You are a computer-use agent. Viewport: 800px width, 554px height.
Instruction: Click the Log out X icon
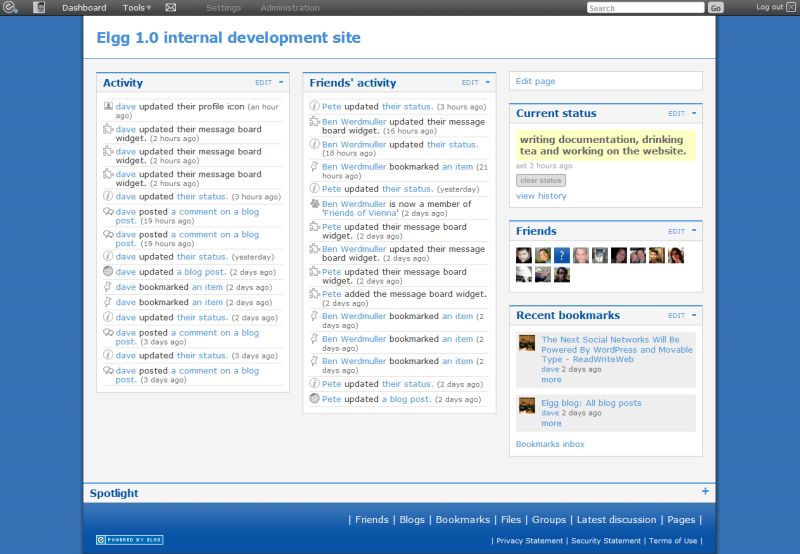click(x=791, y=7)
